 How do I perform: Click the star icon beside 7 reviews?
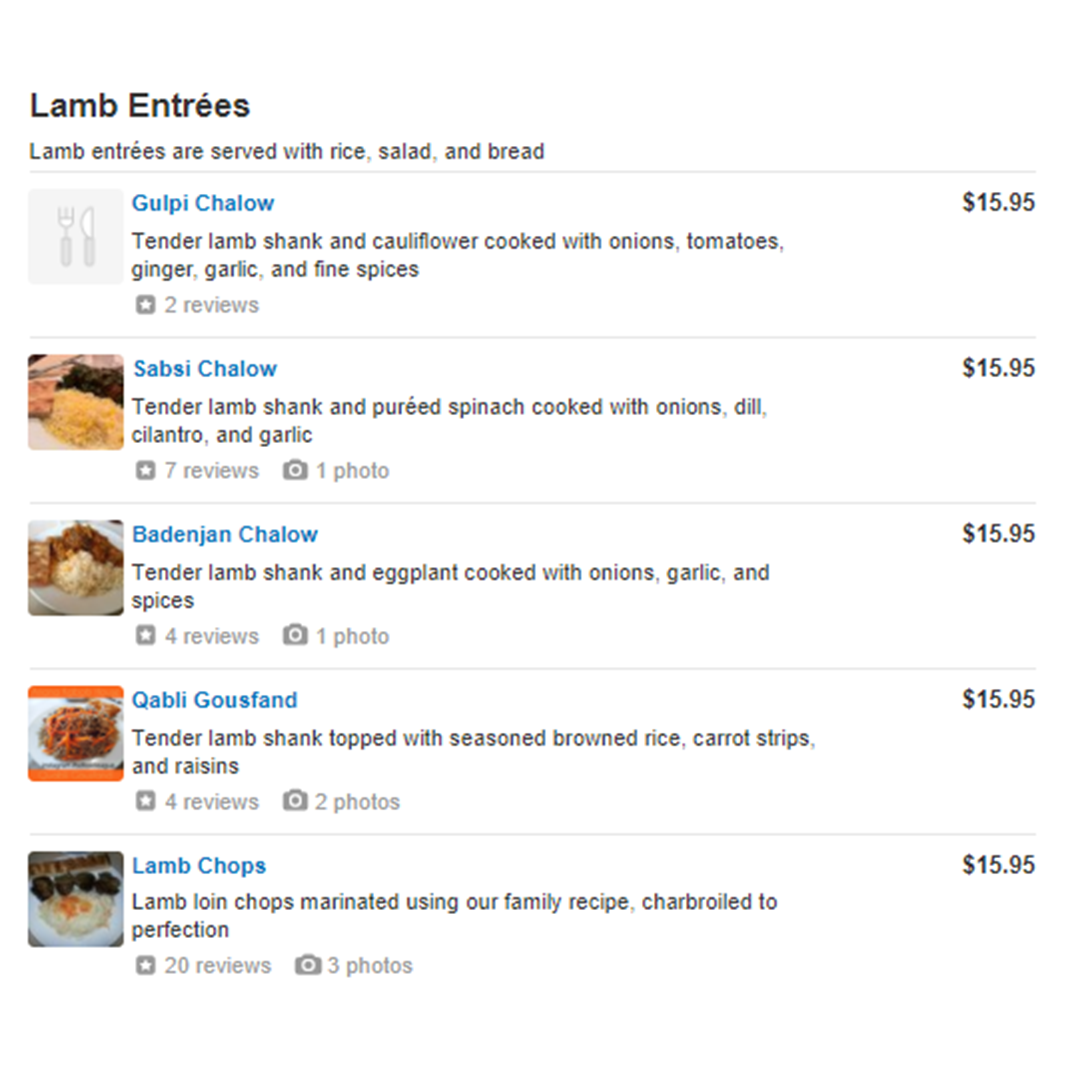(145, 470)
